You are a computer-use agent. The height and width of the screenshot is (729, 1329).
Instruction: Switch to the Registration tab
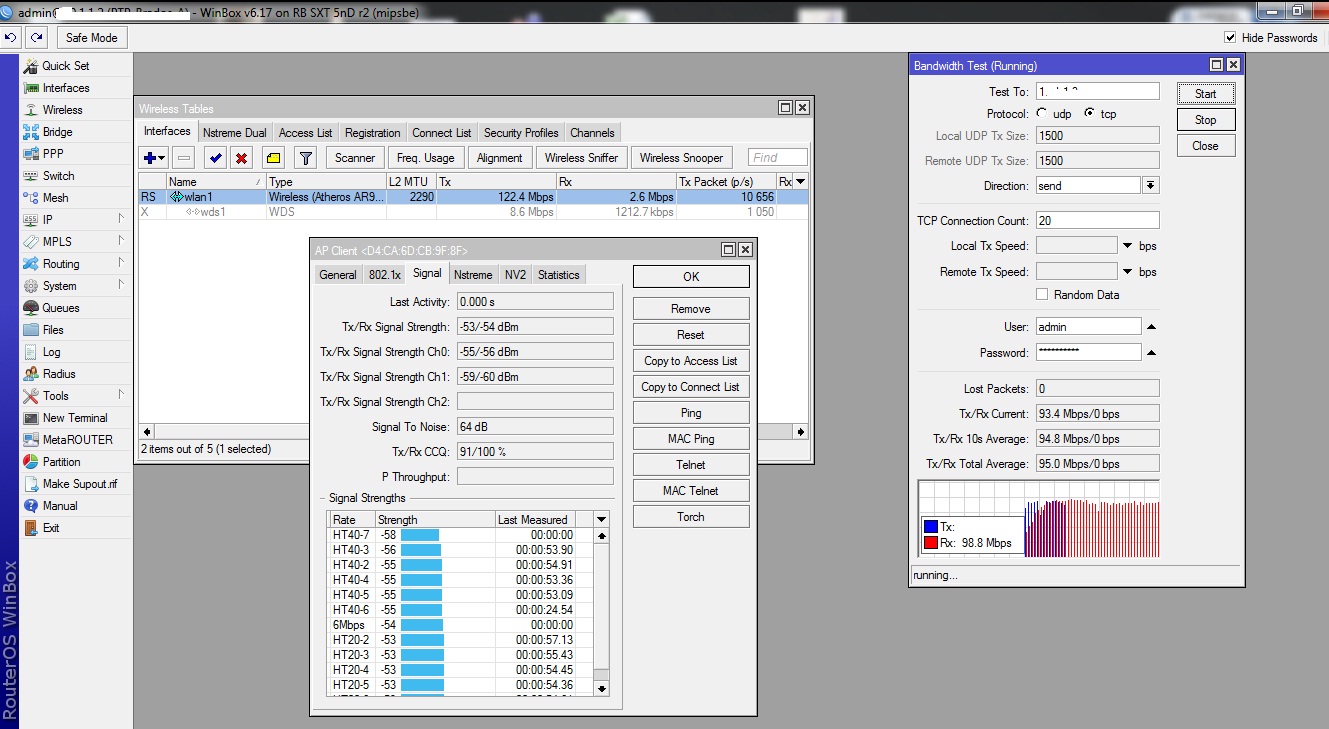pos(372,133)
